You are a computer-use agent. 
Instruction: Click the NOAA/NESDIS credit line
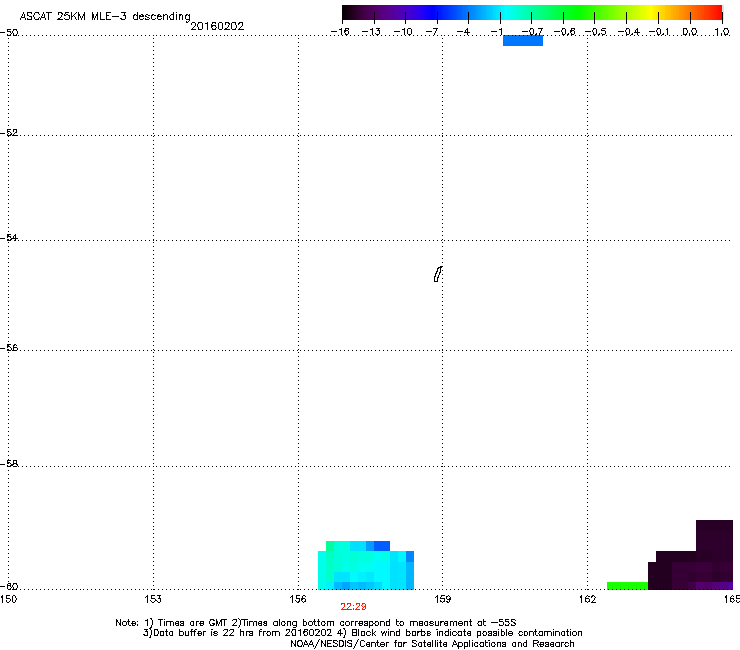point(432,644)
